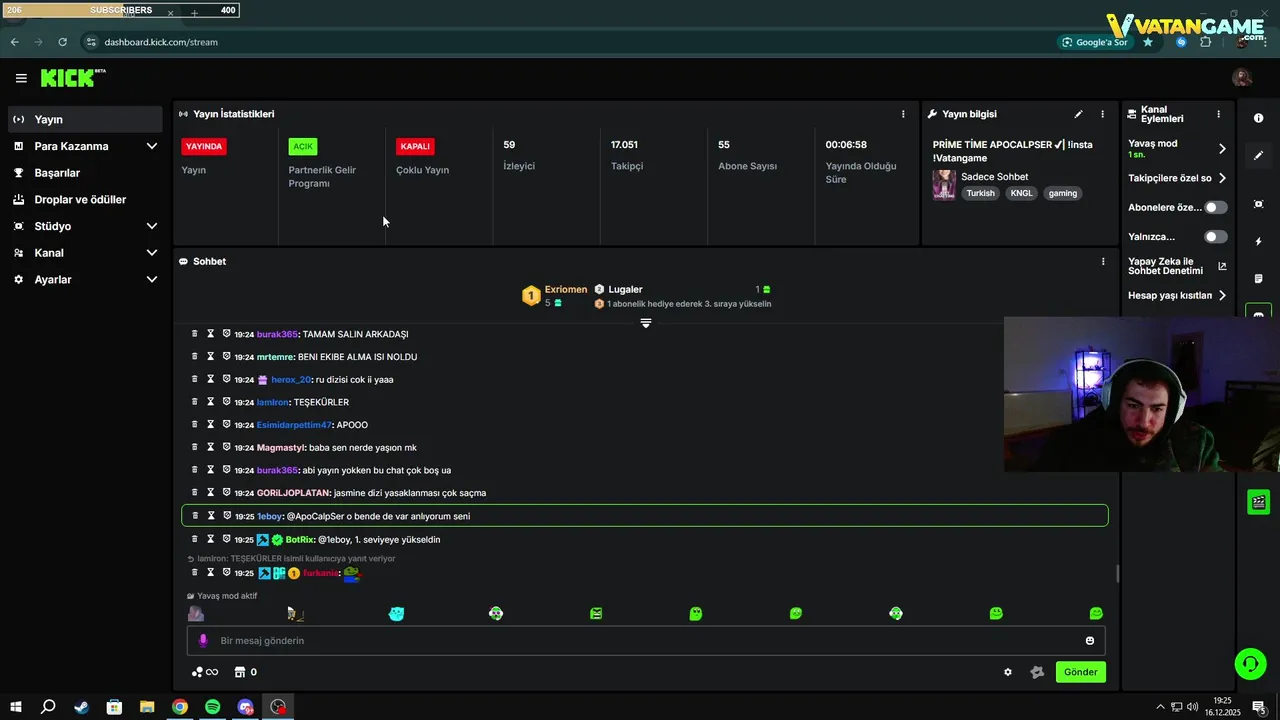Screen dimensions: 1280x720
Task: Click the cyan cat emote in the quick emote row
Action: [x=396, y=613]
